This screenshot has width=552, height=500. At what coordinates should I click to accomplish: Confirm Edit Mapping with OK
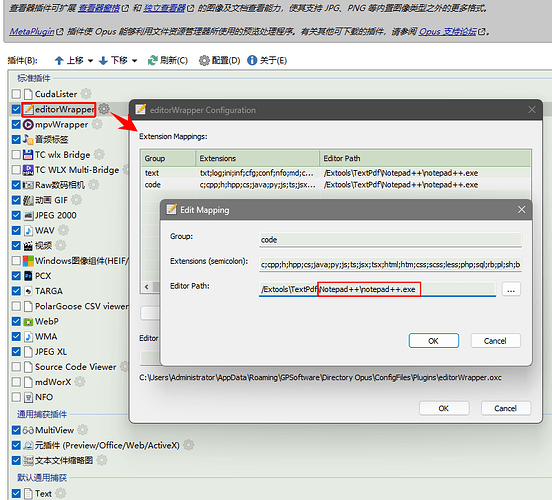(433, 340)
